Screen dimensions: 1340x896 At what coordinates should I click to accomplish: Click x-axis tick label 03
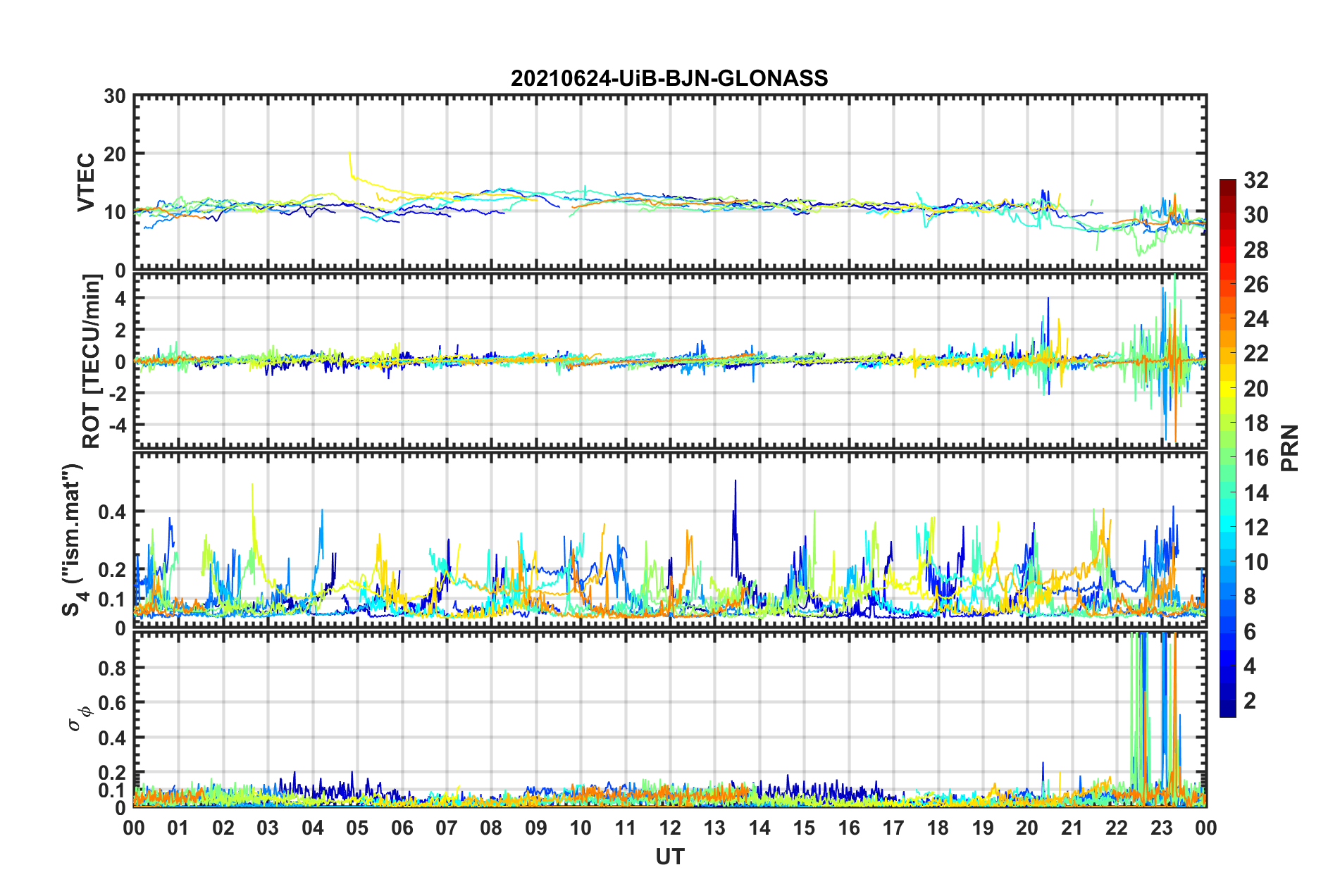pyautogui.click(x=268, y=828)
